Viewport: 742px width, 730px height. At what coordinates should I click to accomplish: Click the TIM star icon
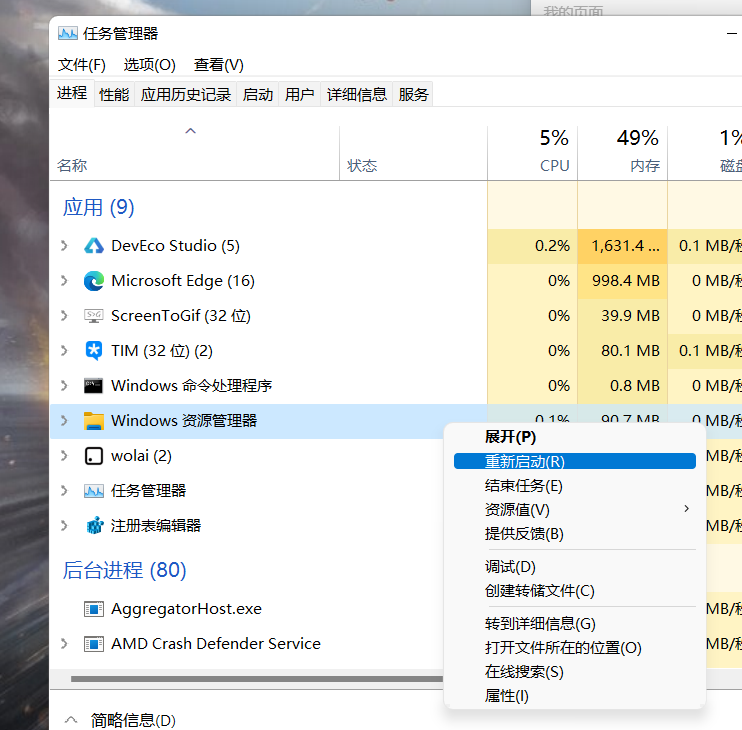[x=94, y=351]
